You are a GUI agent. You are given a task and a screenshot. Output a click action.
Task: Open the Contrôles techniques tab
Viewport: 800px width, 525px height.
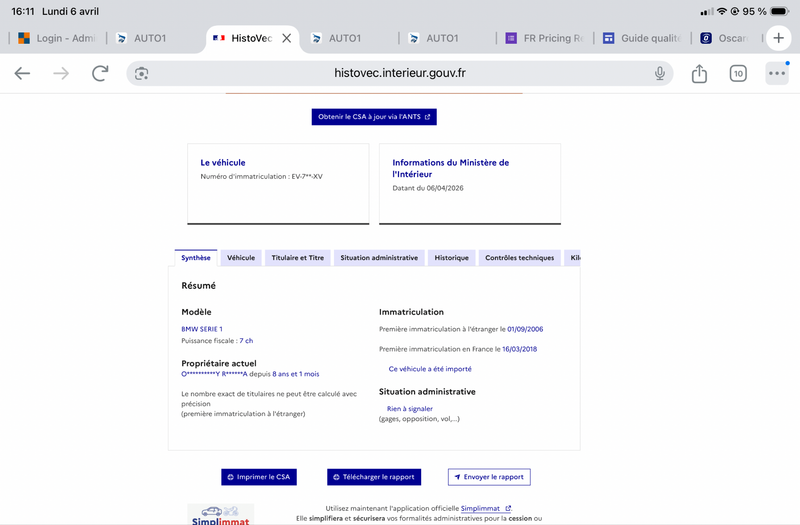pyautogui.click(x=519, y=257)
